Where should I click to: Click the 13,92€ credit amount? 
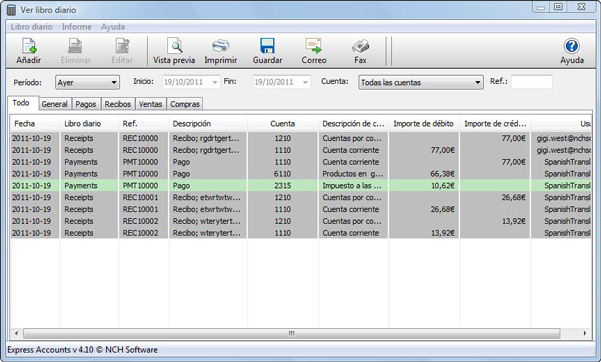pyautogui.click(x=513, y=221)
